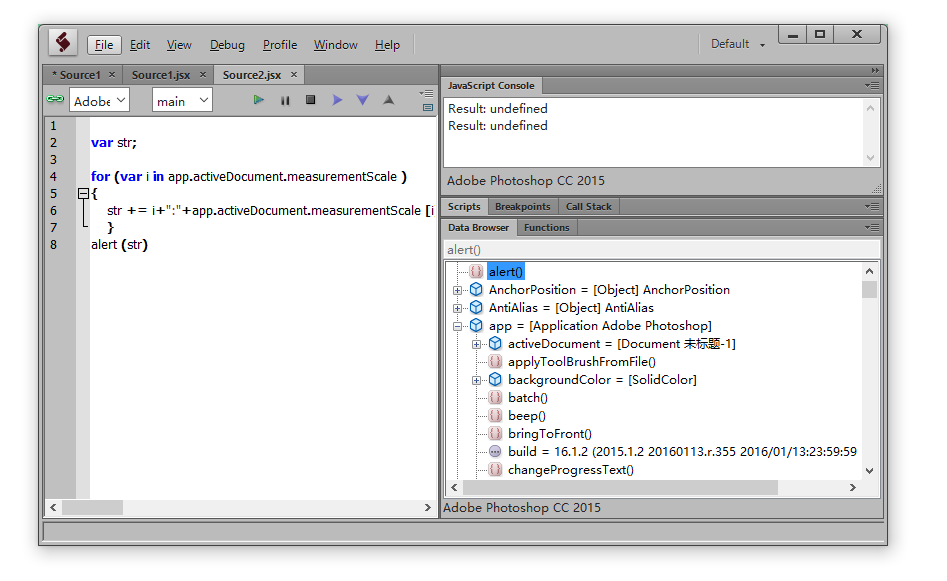Open the Help menu
The height and width of the screenshot is (581, 947).
pos(387,45)
